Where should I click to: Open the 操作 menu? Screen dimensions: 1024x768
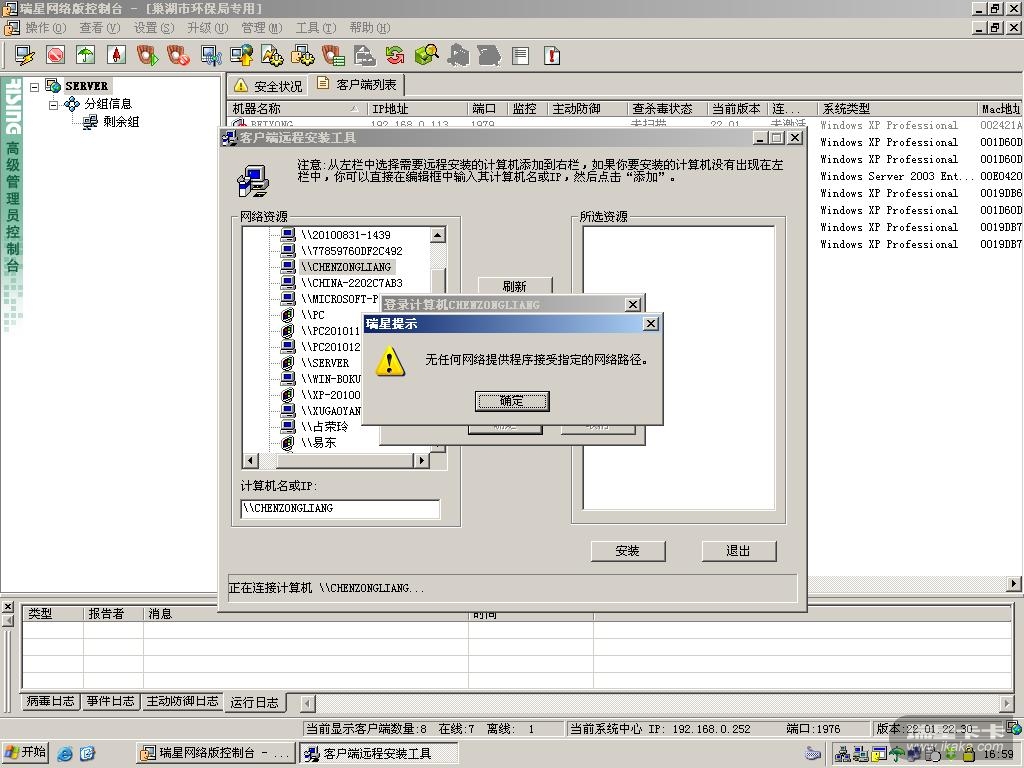point(46,27)
